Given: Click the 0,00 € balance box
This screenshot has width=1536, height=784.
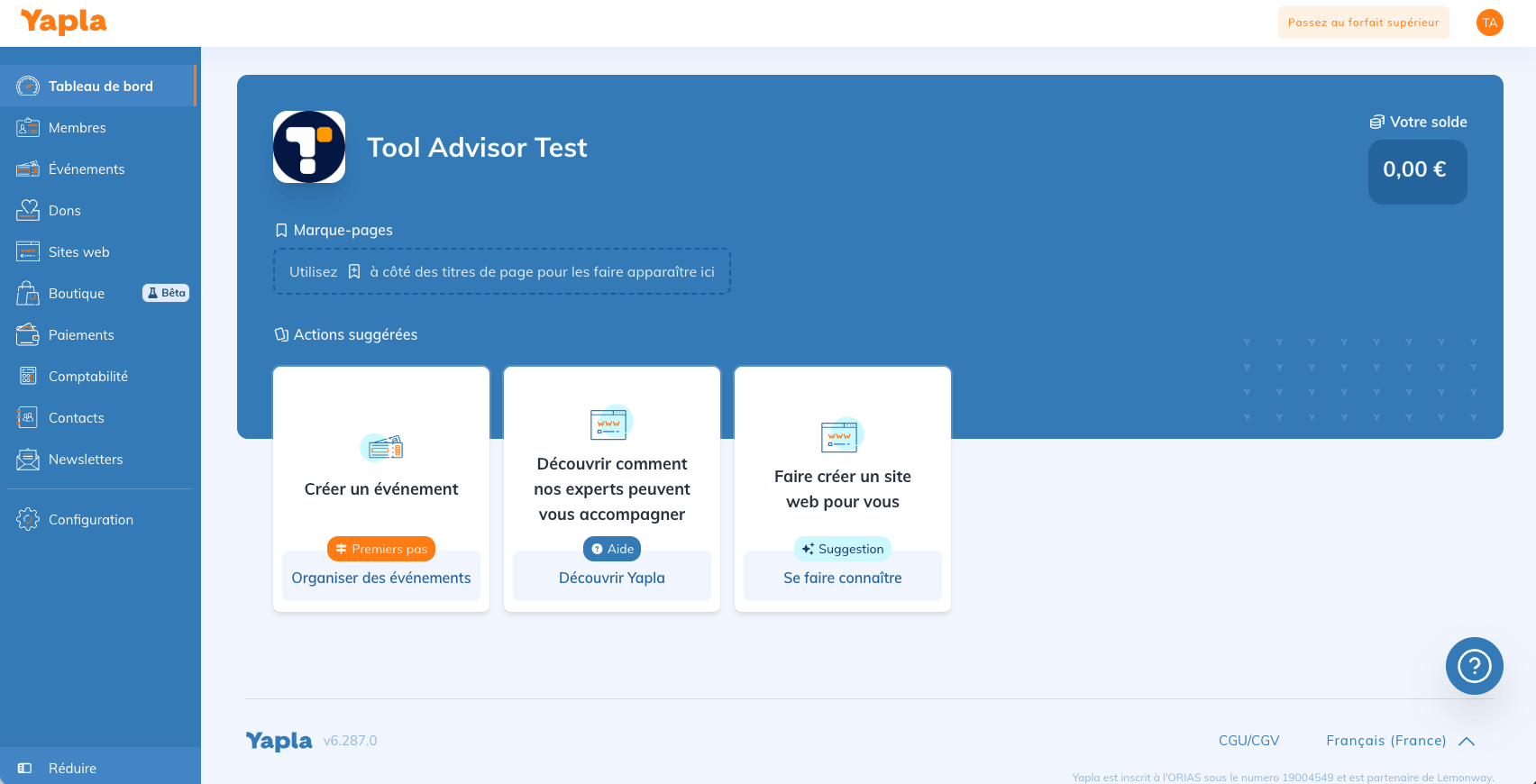Looking at the screenshot, I should pos(1418,171).
